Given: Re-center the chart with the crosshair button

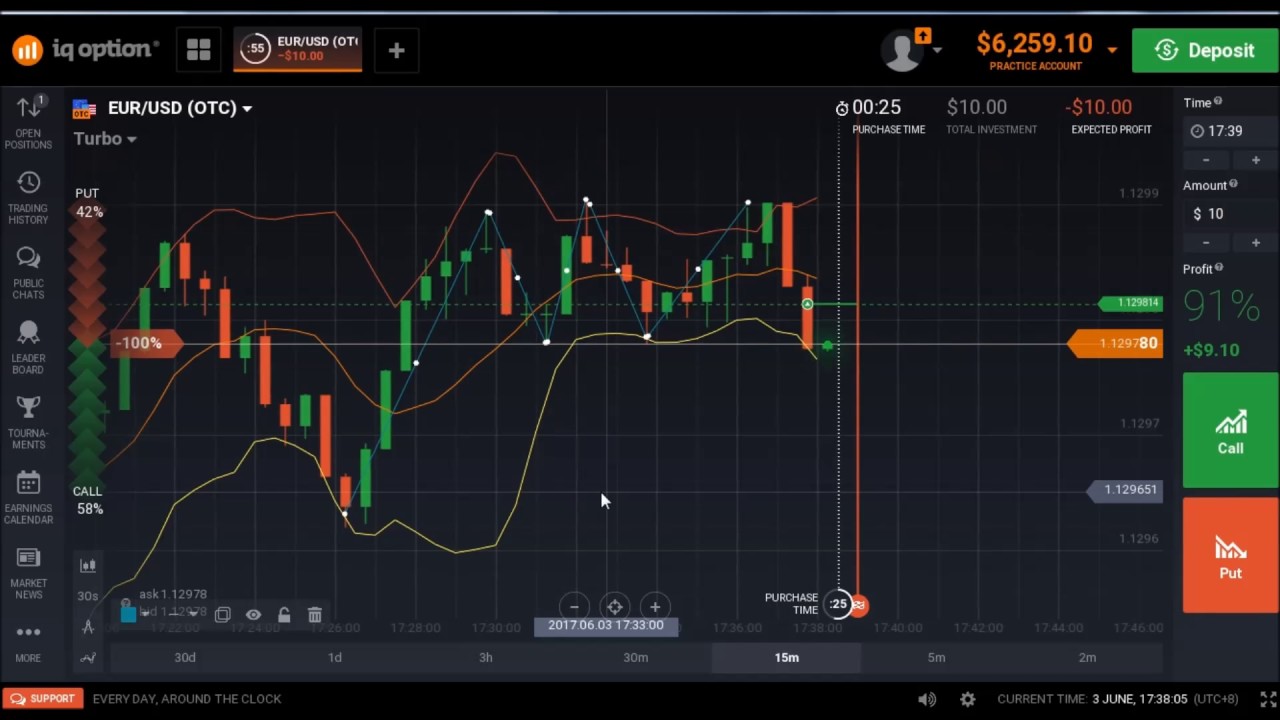Looking at the screenshot, I should (614, 606).
